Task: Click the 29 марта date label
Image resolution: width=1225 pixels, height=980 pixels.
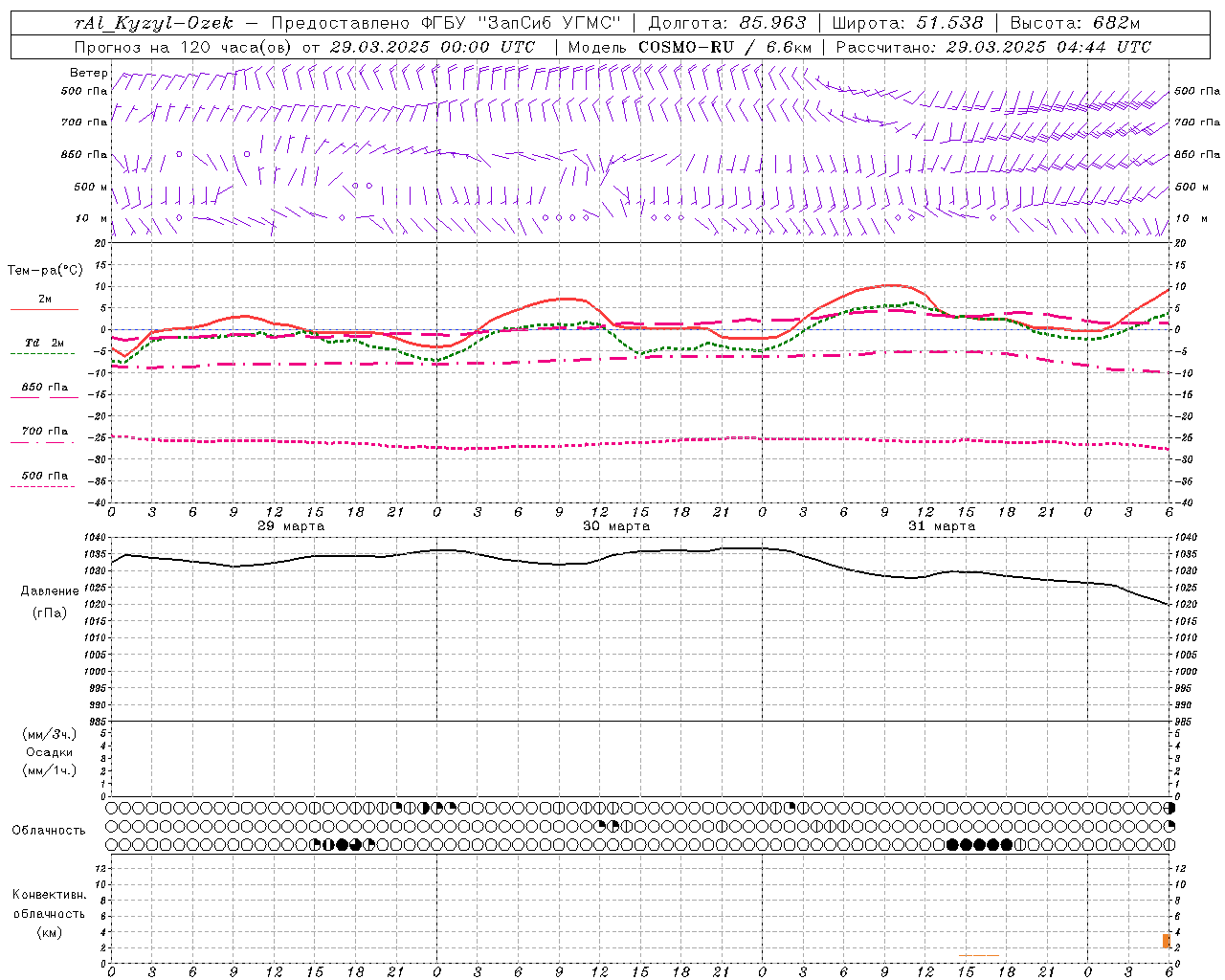Action: pyautogui.click(x=291, y=526)
